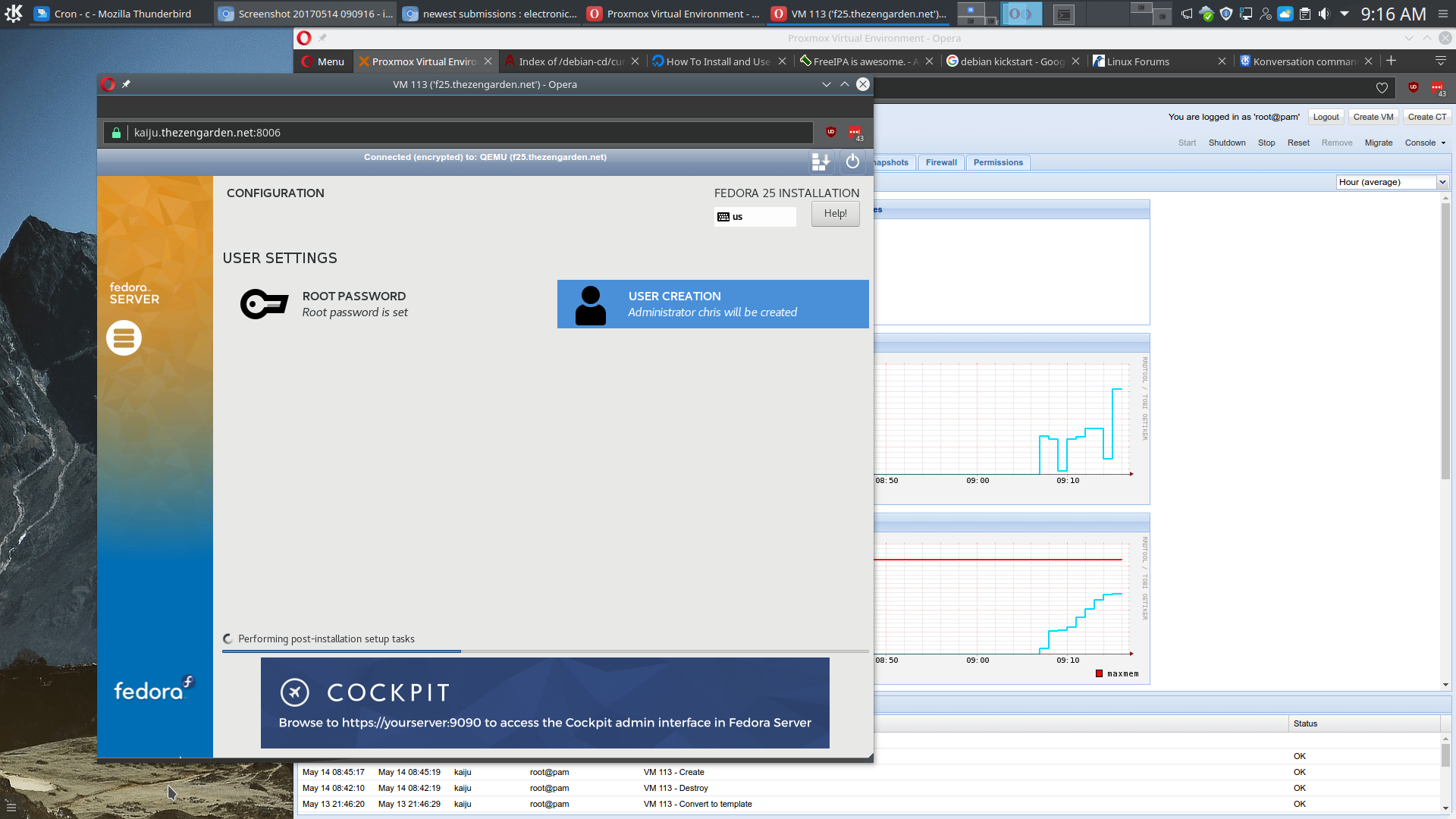Click Logout button in Proxmox
This screenshot has height=819, width=1456.
(x=1326, y=117)
